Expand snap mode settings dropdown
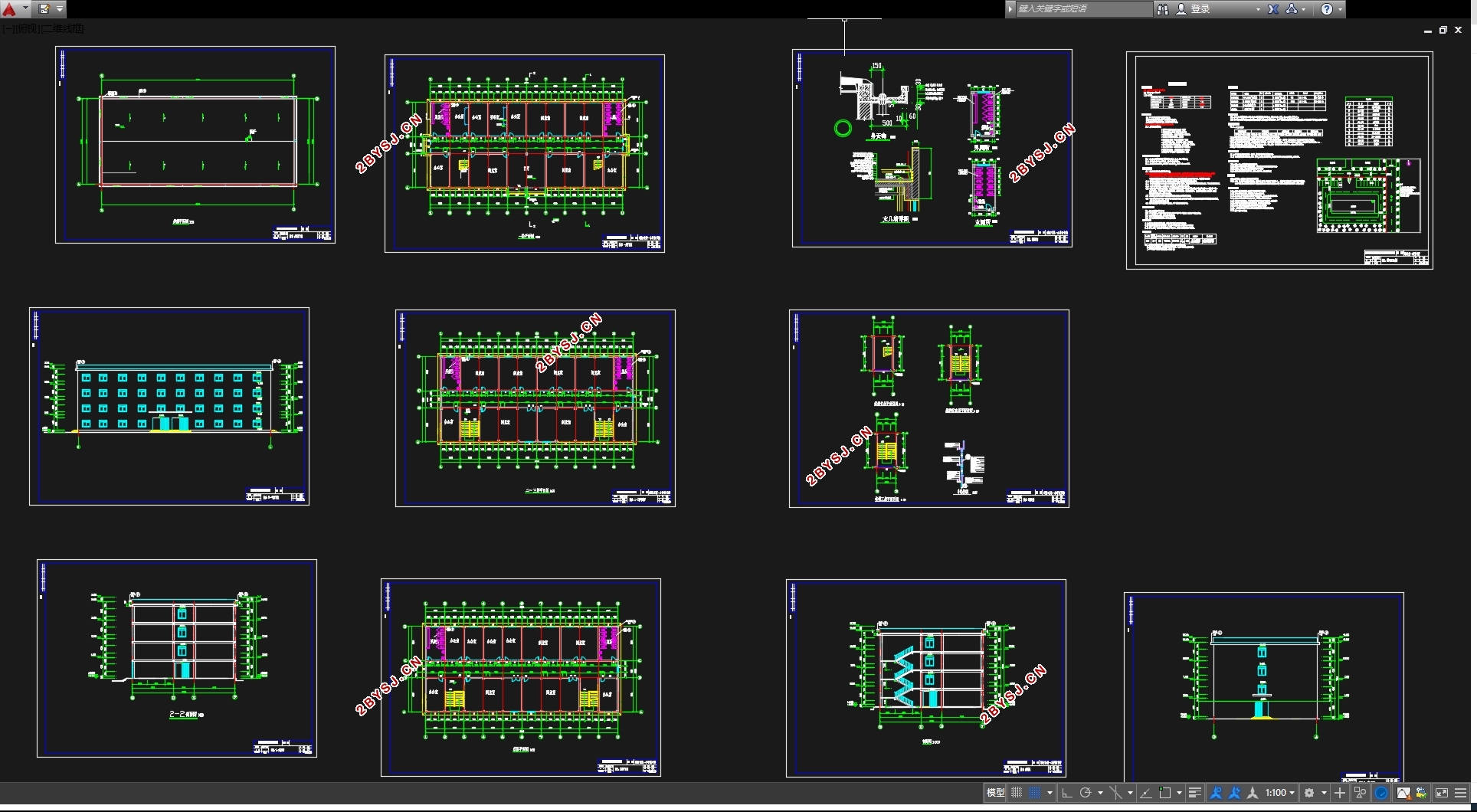This screenshot has height=812, width=1477. pyautogui.click(x=1050, y=793)
